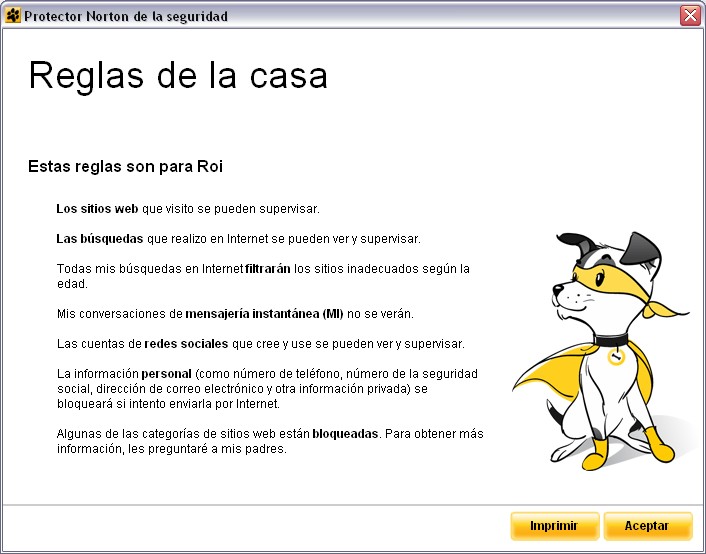The image size is (706, 554).
Task: Click the bold word 'bloqueadas'
Action: [x=345, y=434]
